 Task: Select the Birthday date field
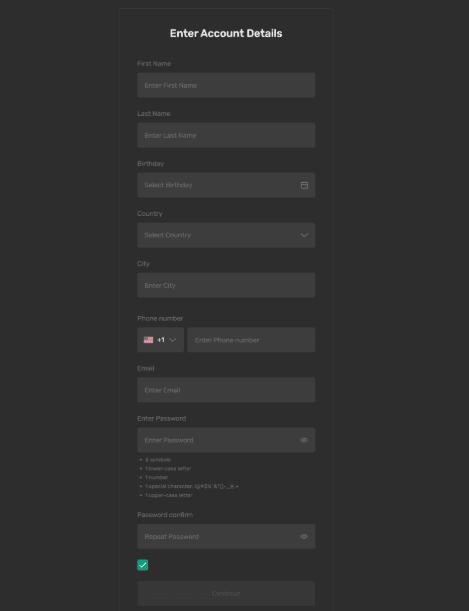coord(226,185)
